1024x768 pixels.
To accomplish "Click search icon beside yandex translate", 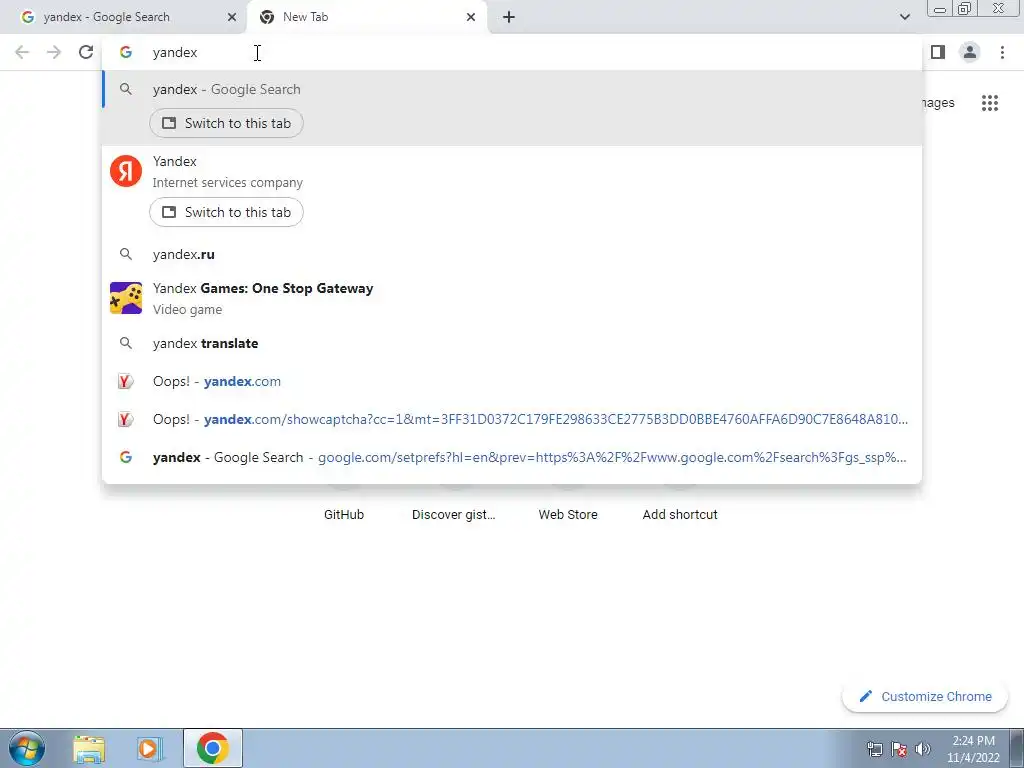I will tap(126, 344).
